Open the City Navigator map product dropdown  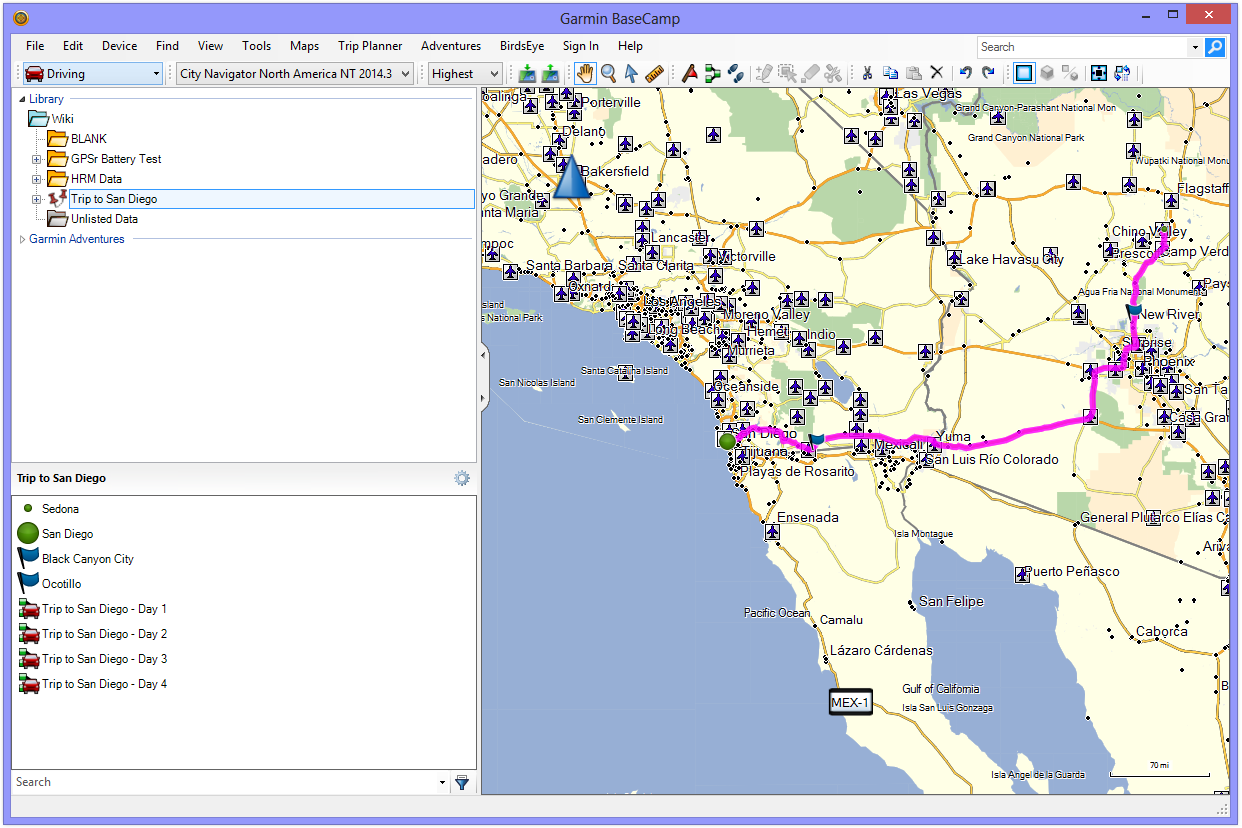[295, 73]
